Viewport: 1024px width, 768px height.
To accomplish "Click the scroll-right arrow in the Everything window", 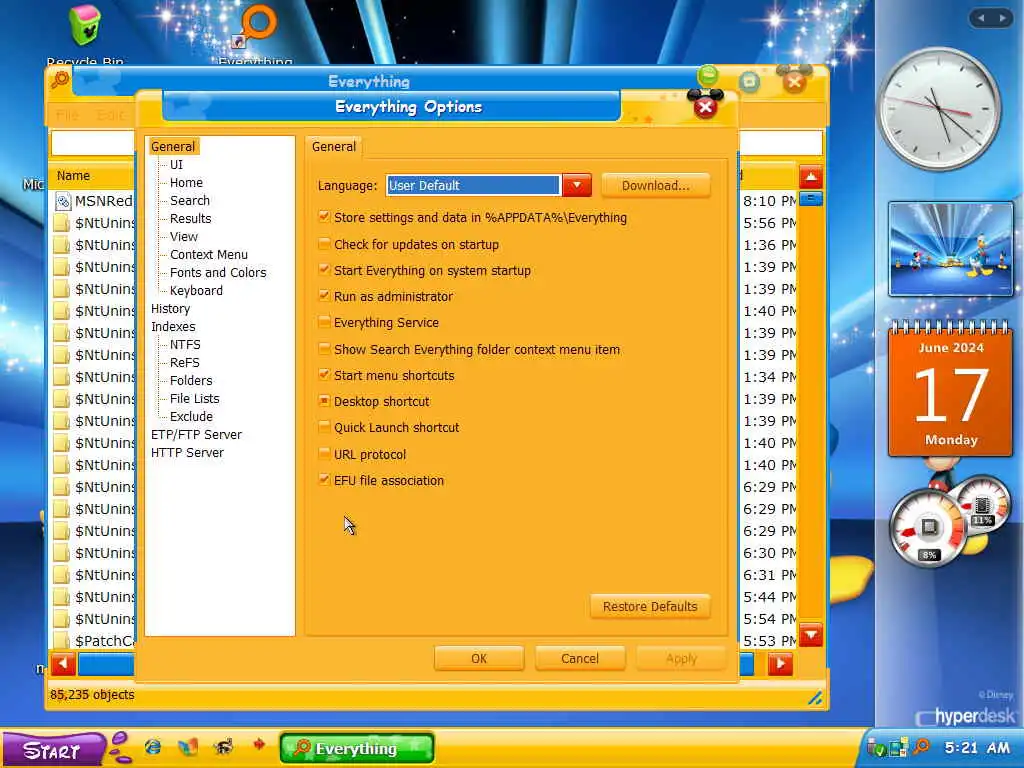I will point(780,664).
